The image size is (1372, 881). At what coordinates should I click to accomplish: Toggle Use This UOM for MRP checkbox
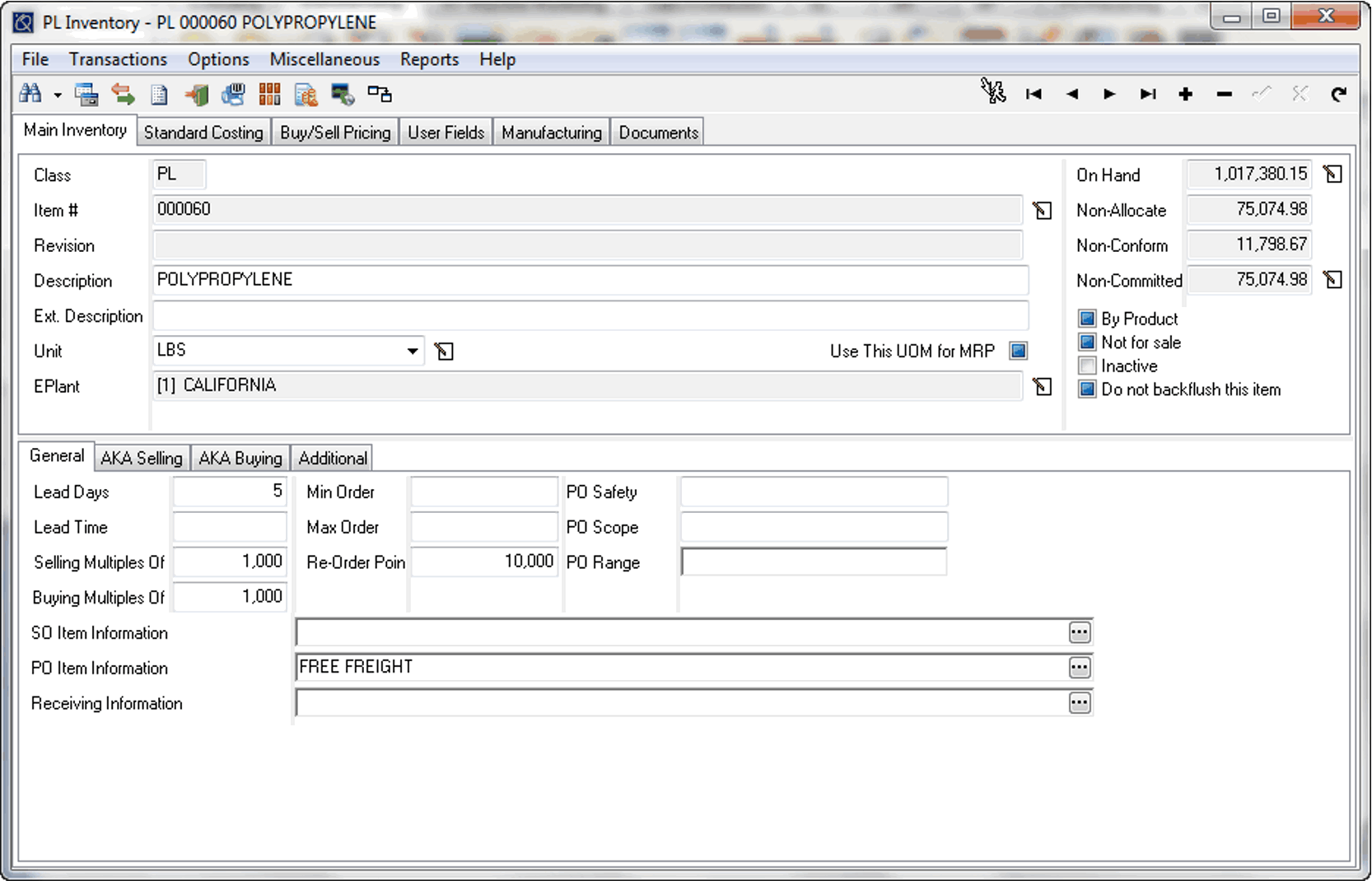[1018, 352]
